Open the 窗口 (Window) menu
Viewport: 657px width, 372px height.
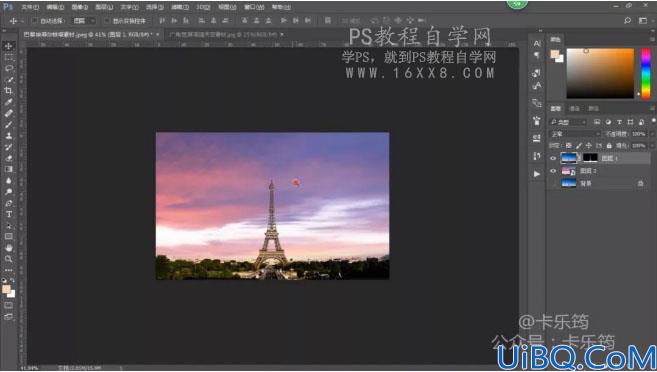click(254, 7)
